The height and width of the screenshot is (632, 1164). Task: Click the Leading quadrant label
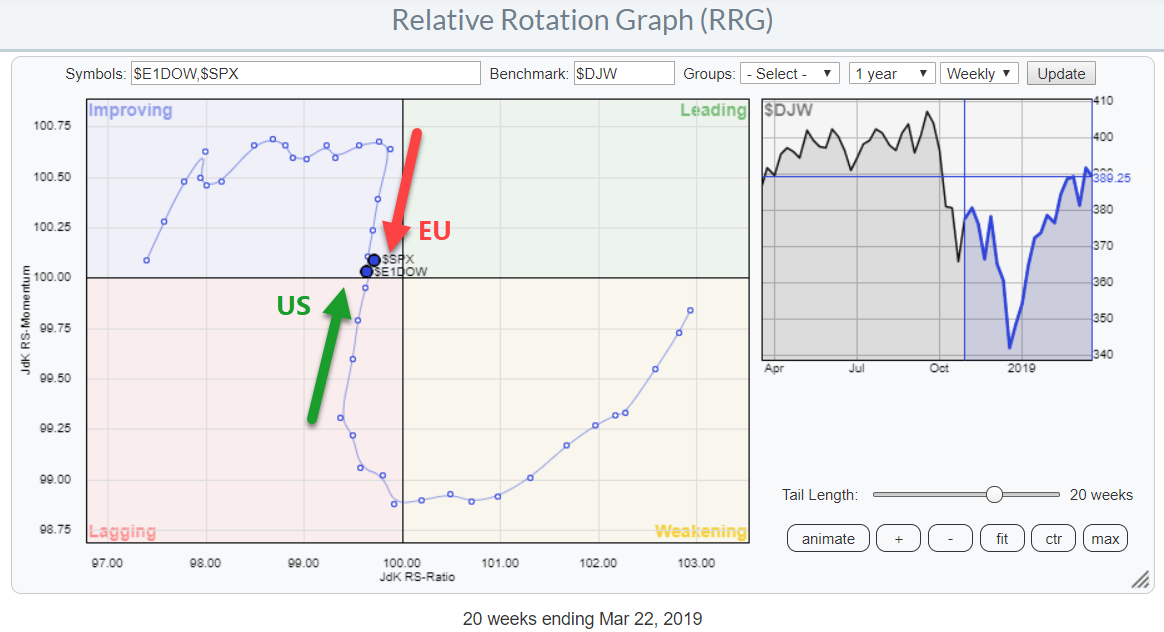click(x=713, y=110)
